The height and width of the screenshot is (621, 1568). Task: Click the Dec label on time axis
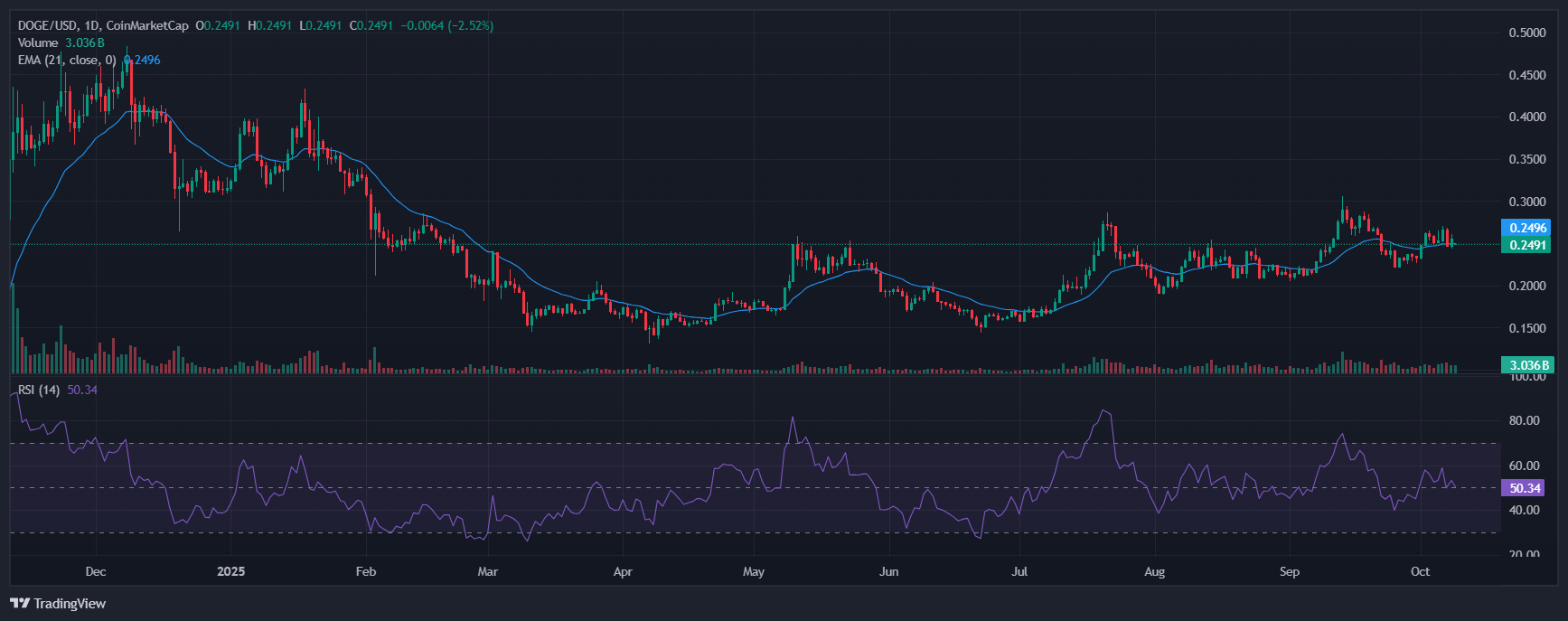click(x=95, y=571)
